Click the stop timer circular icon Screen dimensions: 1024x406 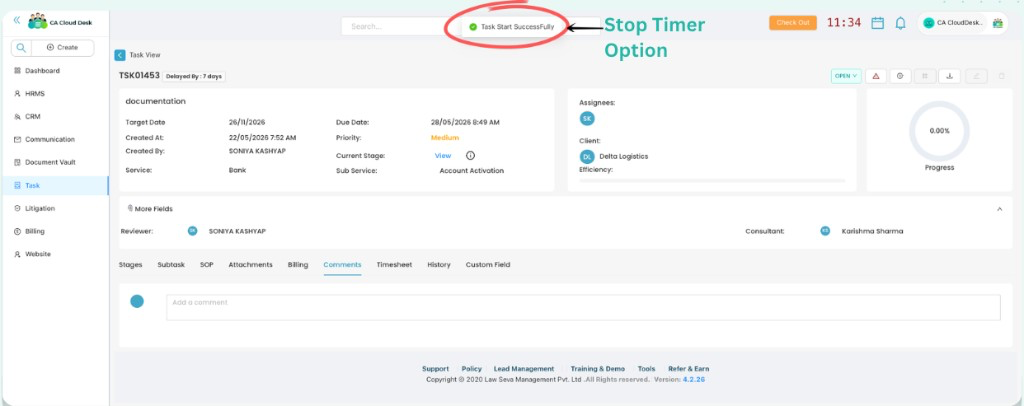tap(900, 76)
